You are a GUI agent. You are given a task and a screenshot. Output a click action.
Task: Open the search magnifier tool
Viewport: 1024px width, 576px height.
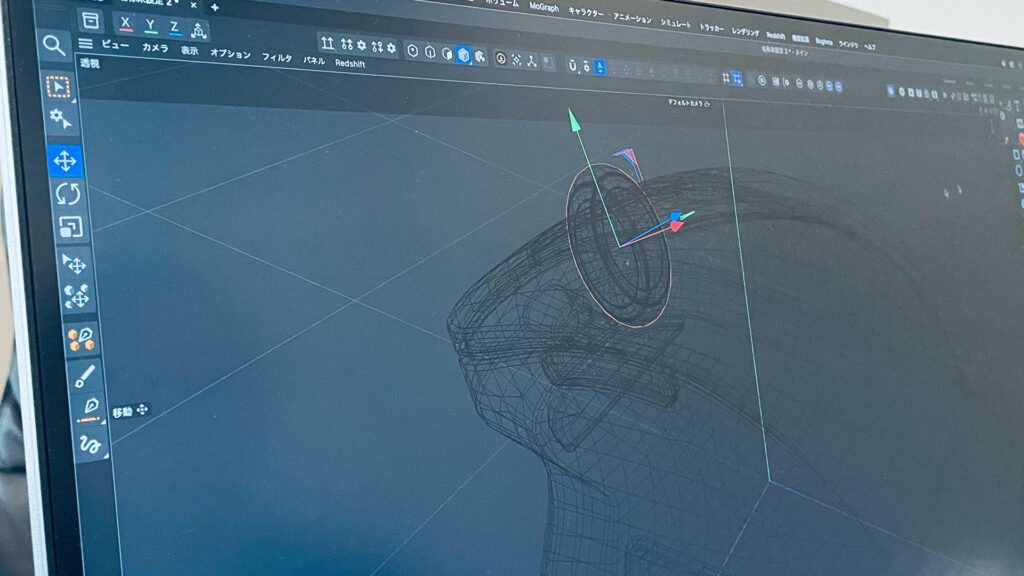(x=54, y=46)
